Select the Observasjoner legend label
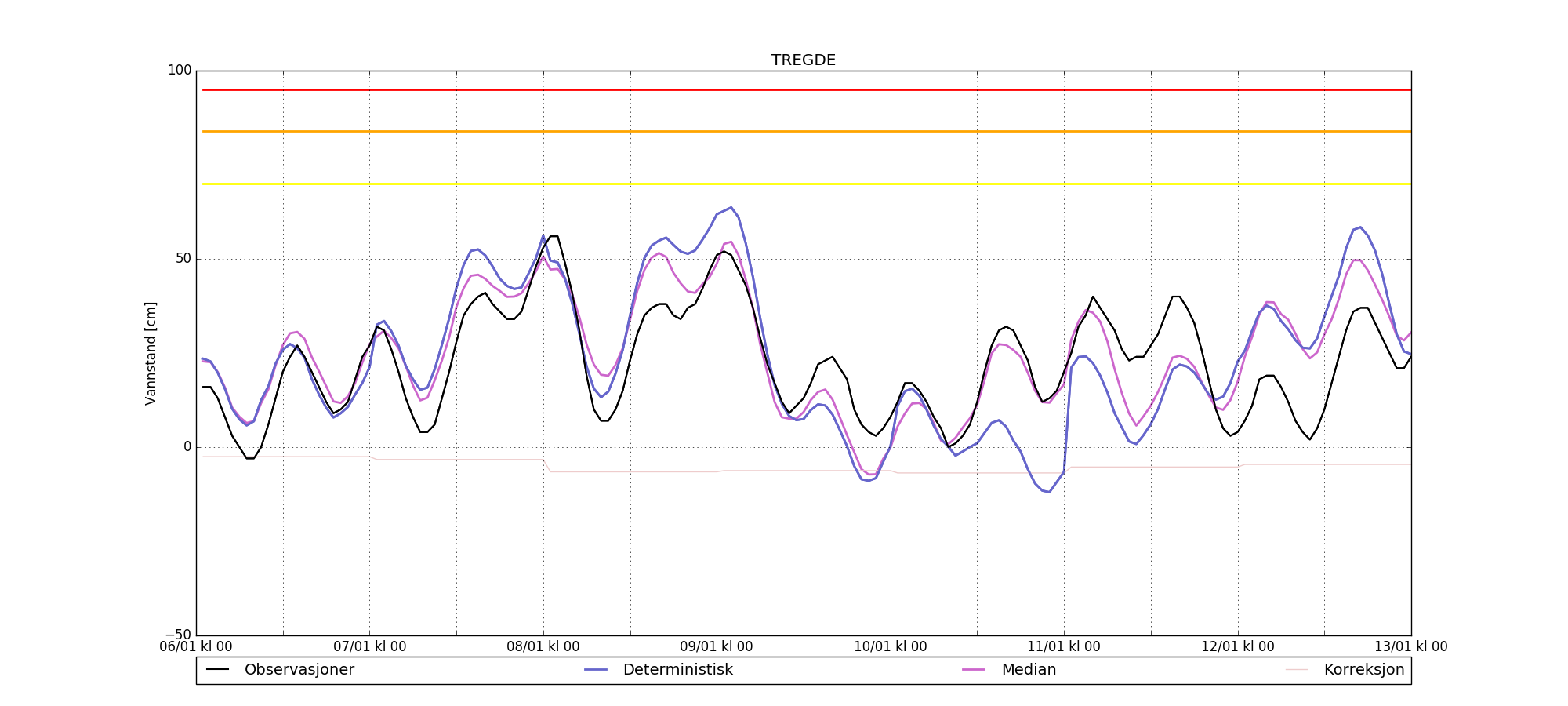The image size is (1568, 706). coord(299,670)
